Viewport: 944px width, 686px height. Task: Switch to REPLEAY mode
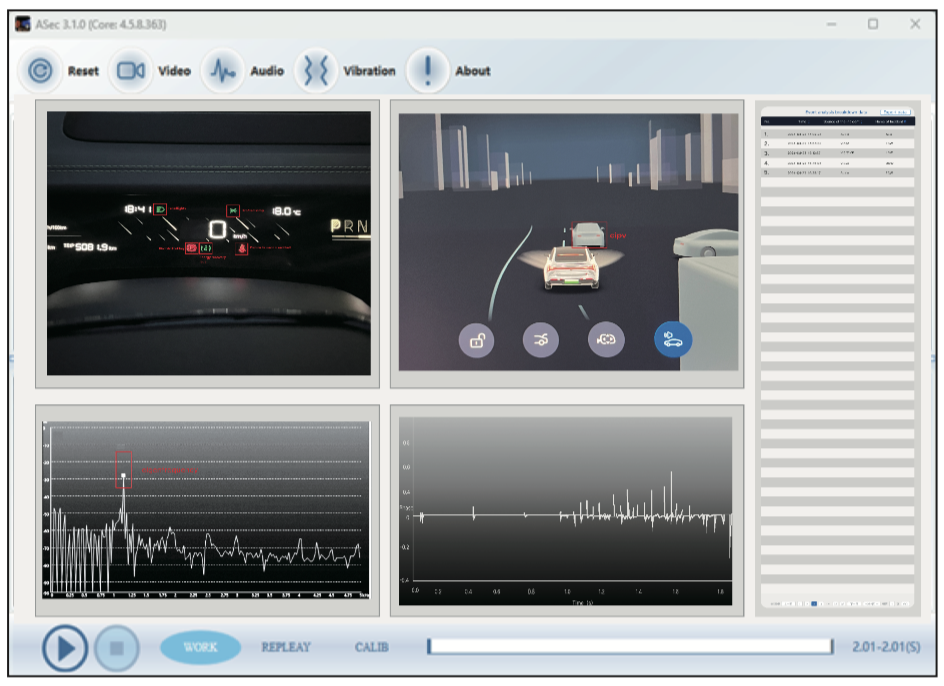(286, 647)
